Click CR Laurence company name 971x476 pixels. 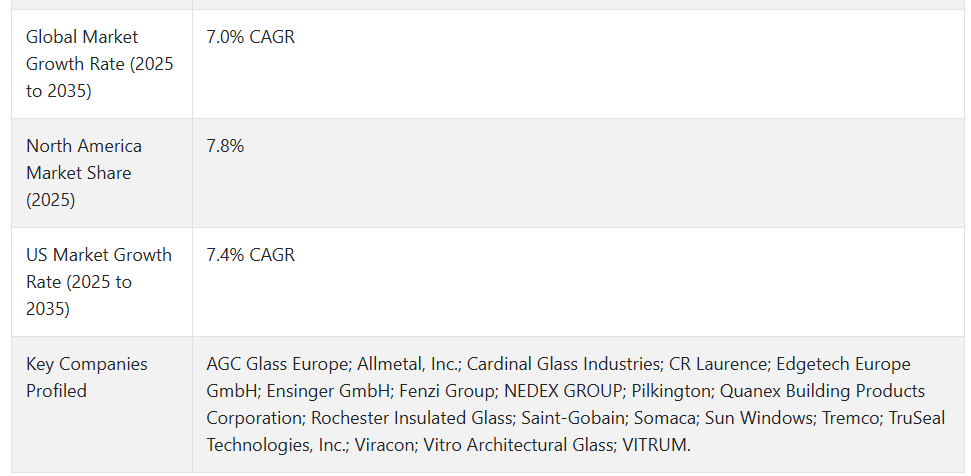719,364
